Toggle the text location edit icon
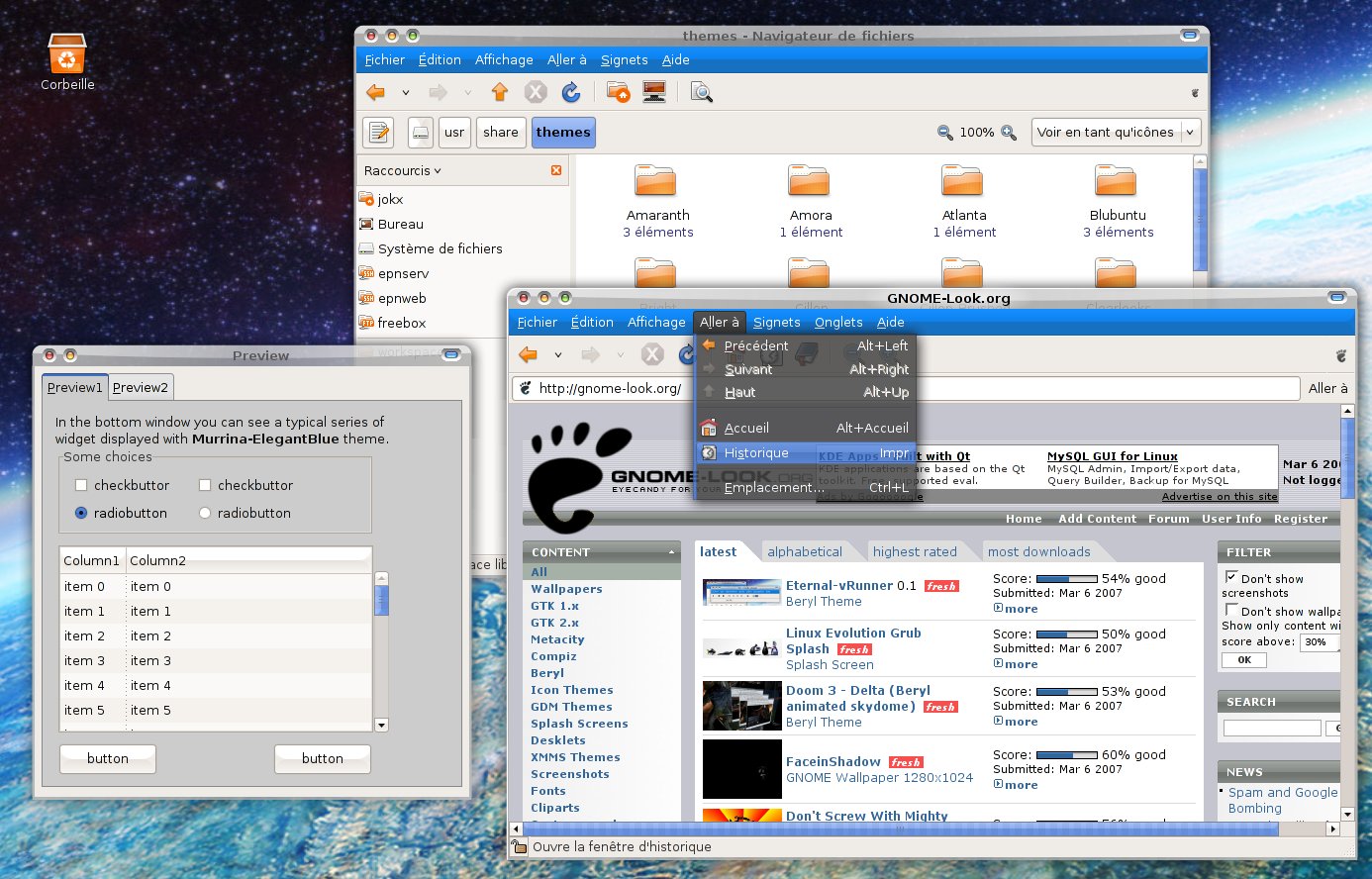Image resolution: width=1372 pixels, height=879 pixels. [379, 133]
